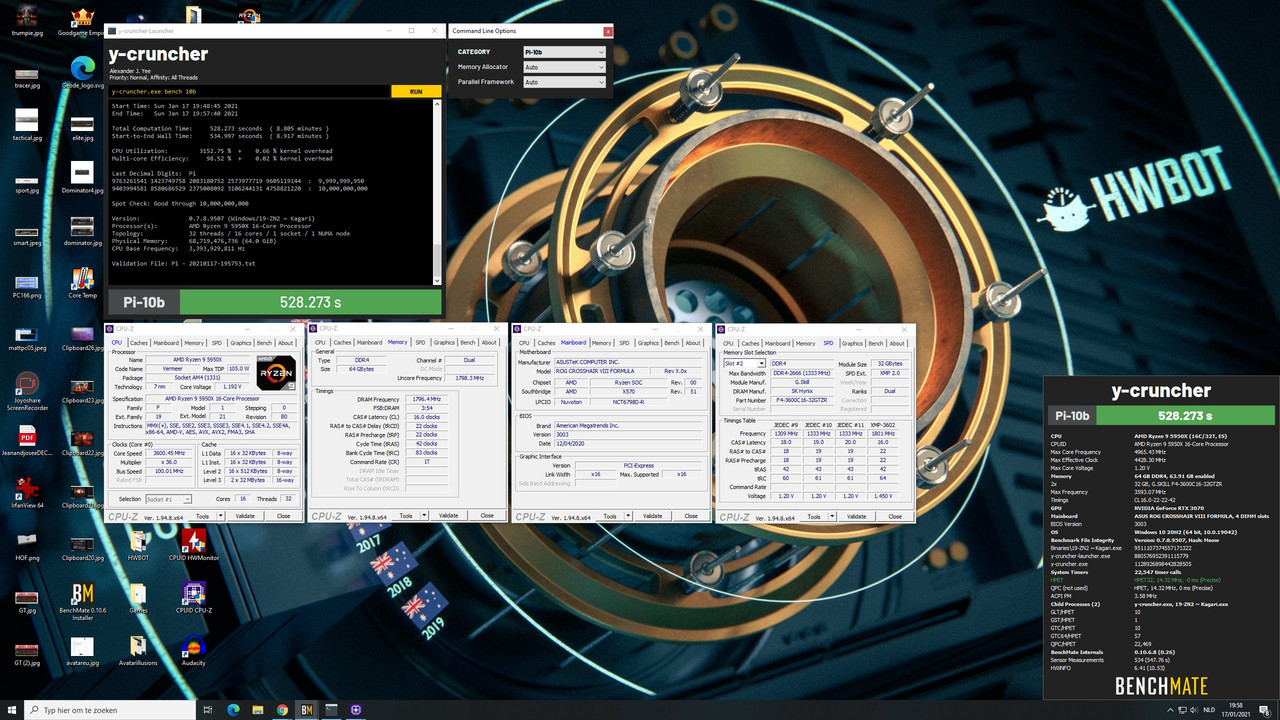Open Gecode_logo.svg Edge file on desktop
Viewport: 1280px width, 720px height.
pyautogui.click(x=82, y=72)
